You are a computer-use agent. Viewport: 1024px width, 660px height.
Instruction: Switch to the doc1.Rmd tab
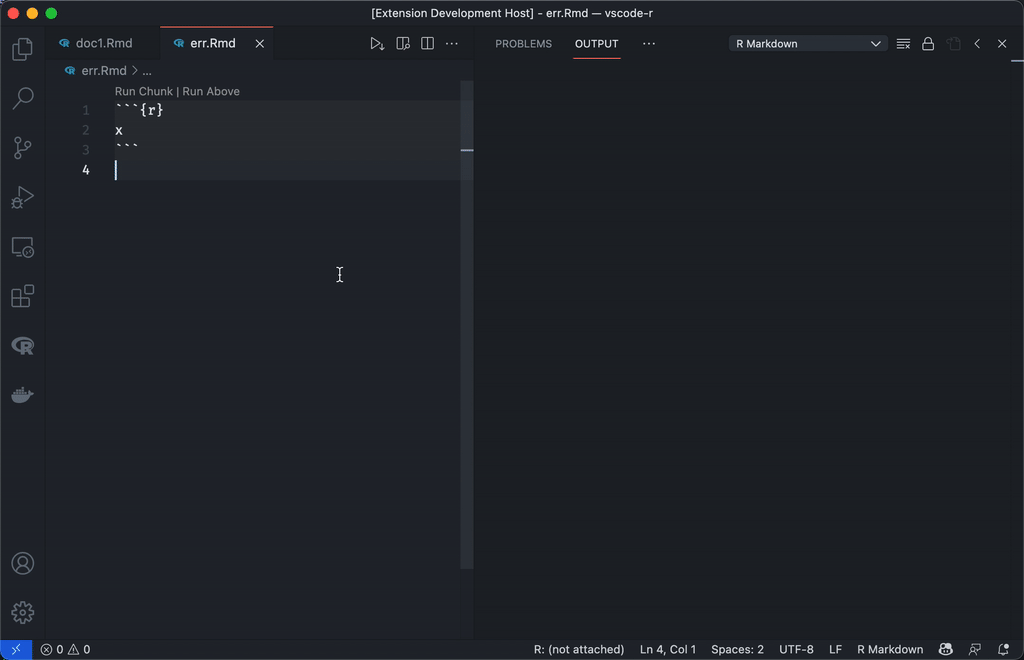[x=103, y=44]
